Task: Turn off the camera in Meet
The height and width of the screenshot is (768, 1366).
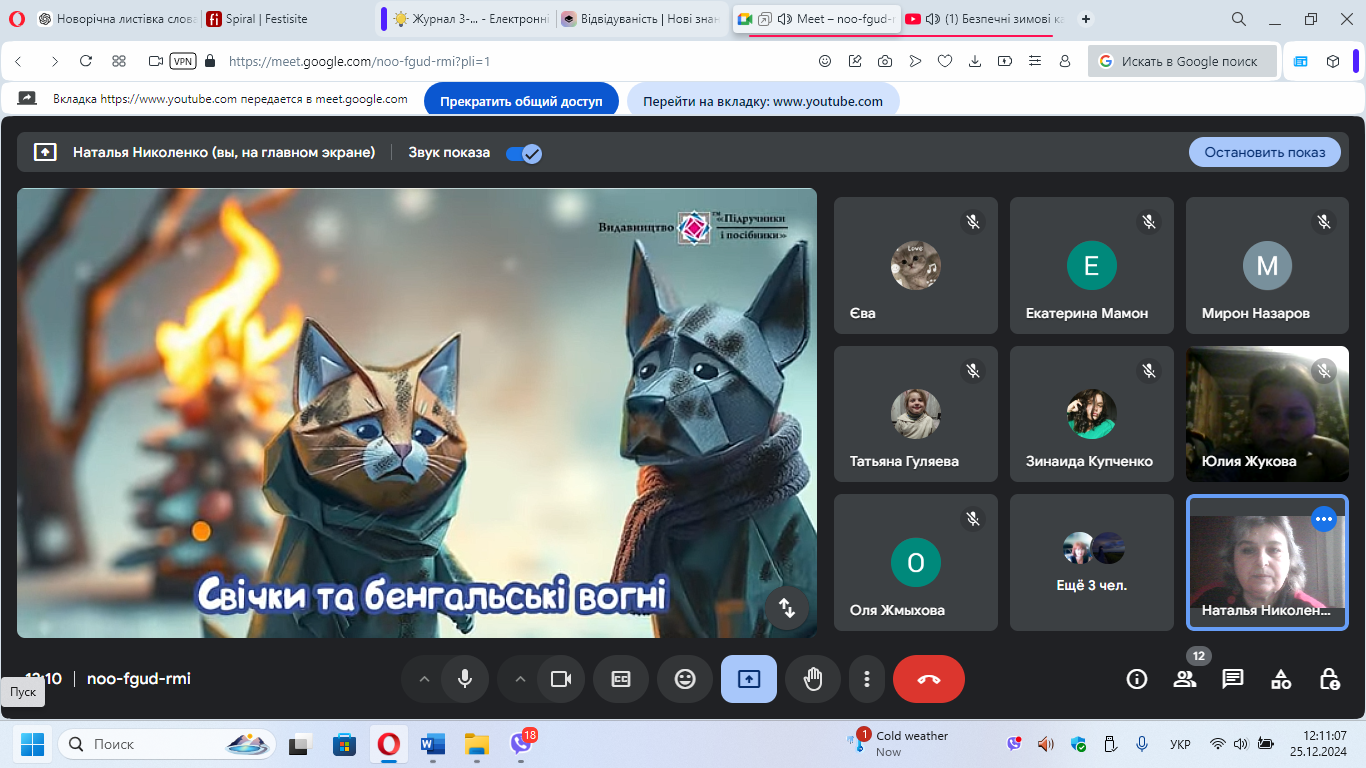Action: tap(561, 679)
